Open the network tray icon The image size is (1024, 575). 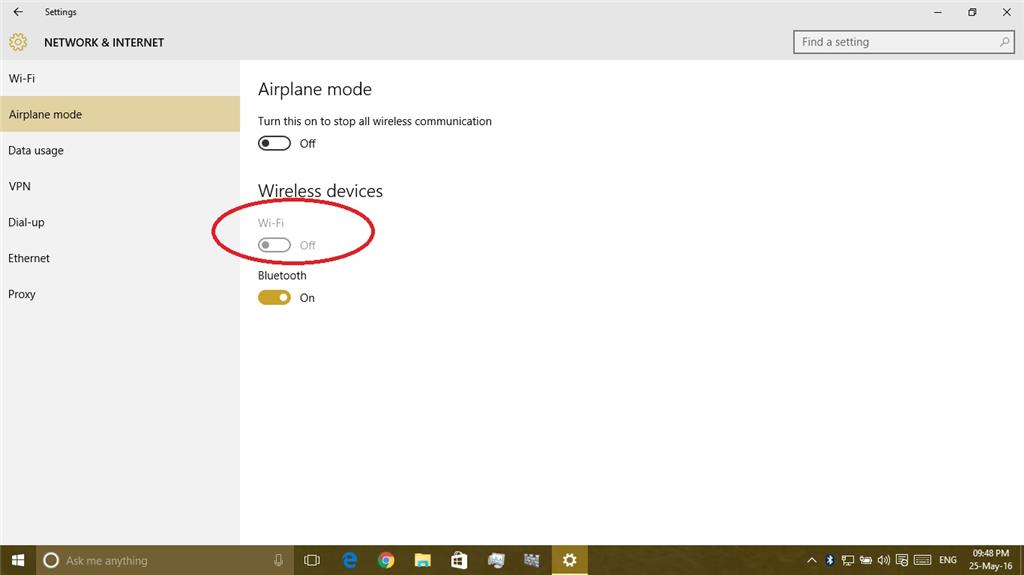pyautogui.click(x=848, y=560)
